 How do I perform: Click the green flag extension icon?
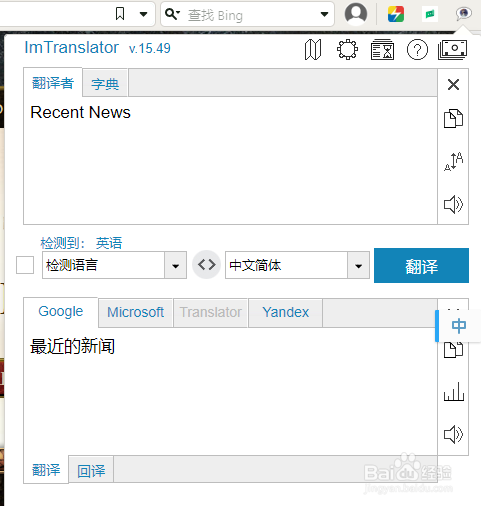tap(430, 14)
